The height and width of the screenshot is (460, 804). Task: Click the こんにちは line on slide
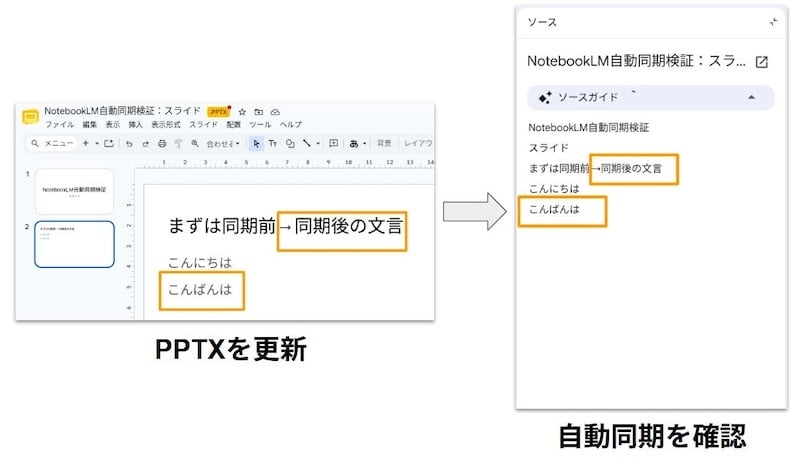199,263
